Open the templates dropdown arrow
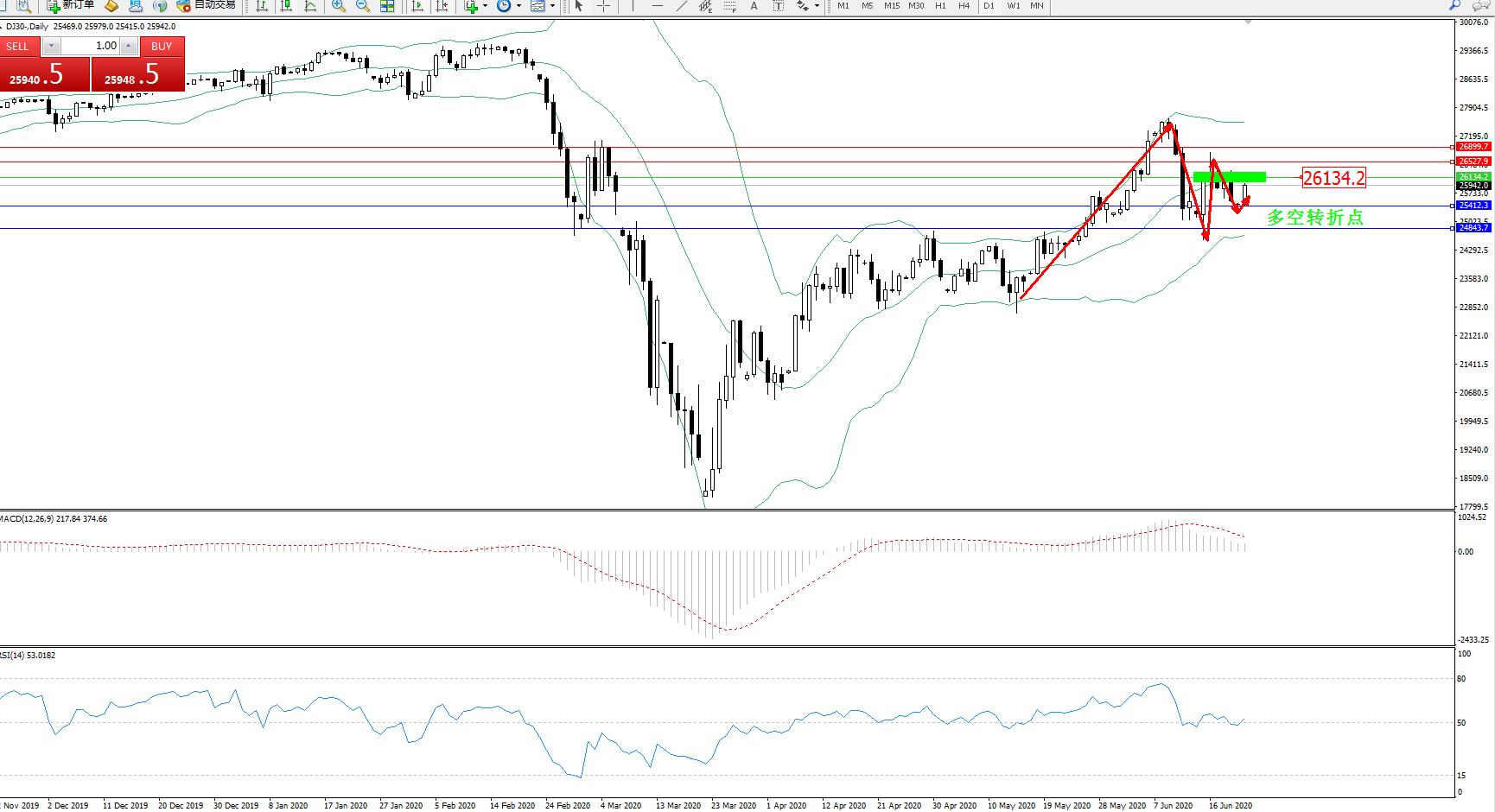This screenshot has height=812, width=1495. point(552,6)
